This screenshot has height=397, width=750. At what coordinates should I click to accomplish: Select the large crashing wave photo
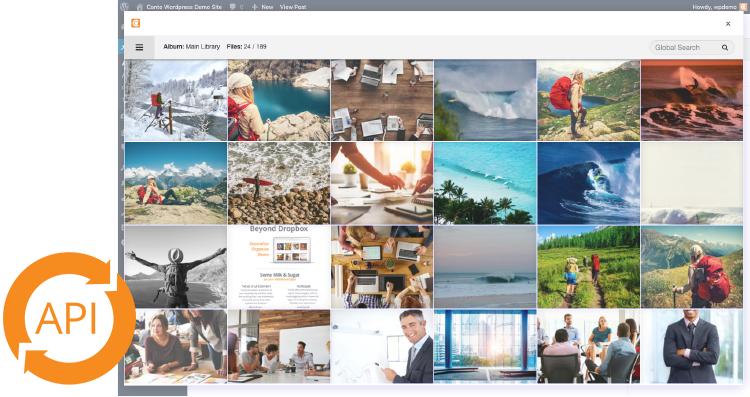[485, 100]
